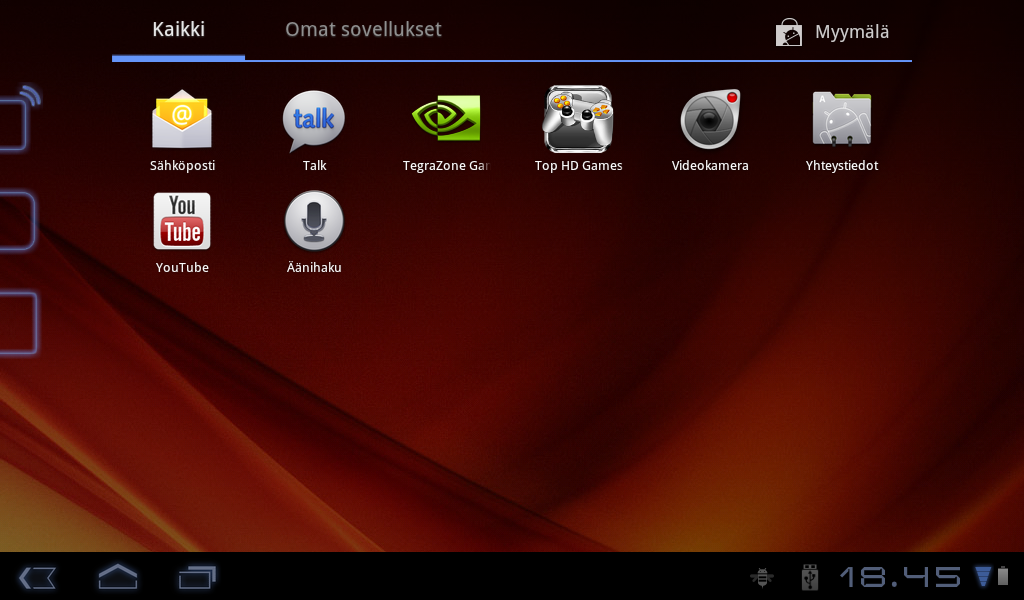
Task: Switch to the Kaikki tab
Action: pos(178,29)
